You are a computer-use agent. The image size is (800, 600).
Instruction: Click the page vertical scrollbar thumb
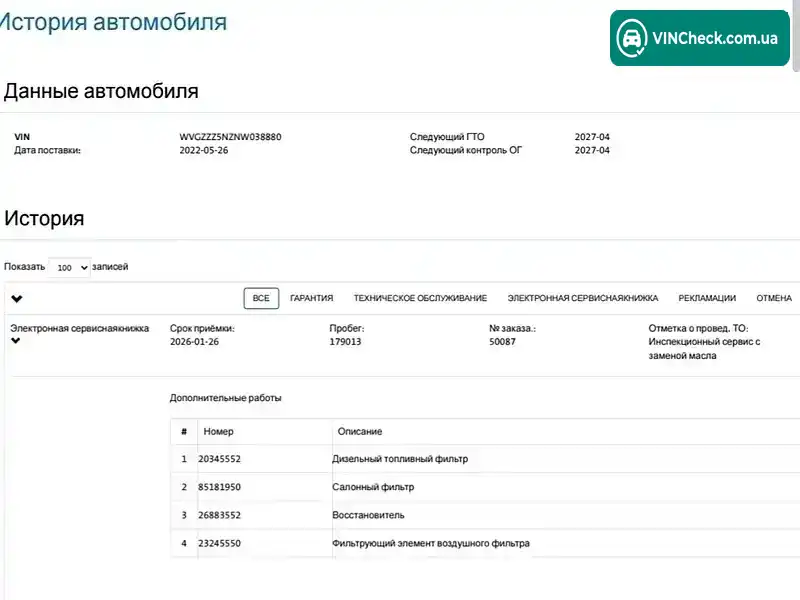click(796, 36)
